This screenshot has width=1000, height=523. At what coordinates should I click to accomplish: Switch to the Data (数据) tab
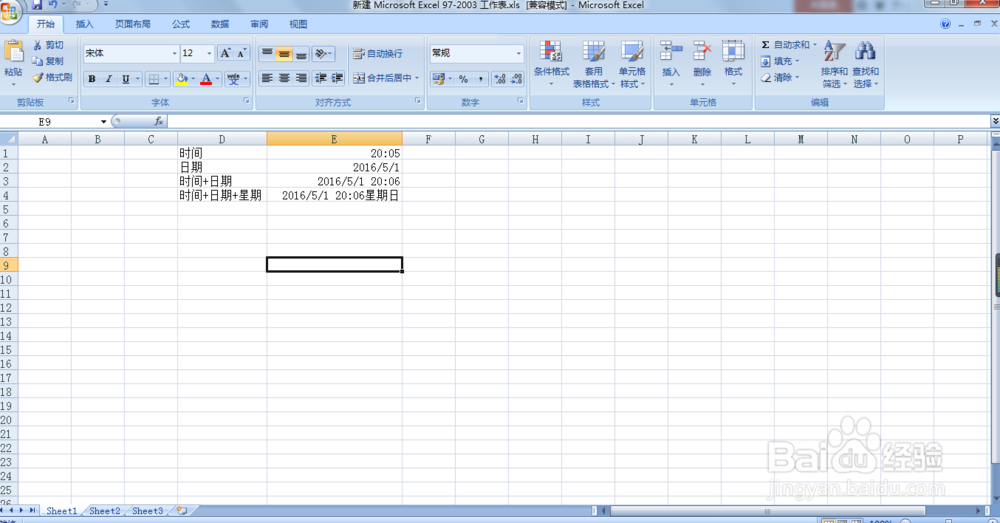pyautogui.click(x=220, y=24)
